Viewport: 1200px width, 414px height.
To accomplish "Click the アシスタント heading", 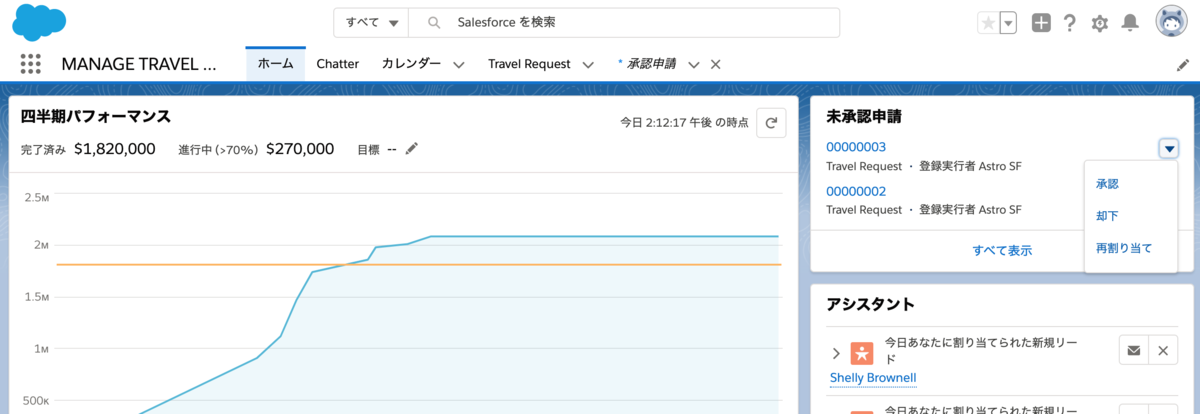I will click(x=871, y=304).
